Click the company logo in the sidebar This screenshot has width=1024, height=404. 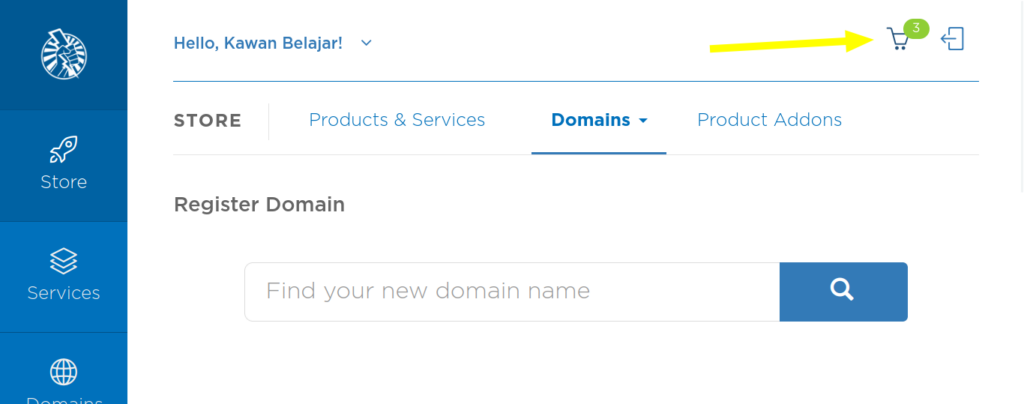64,54
